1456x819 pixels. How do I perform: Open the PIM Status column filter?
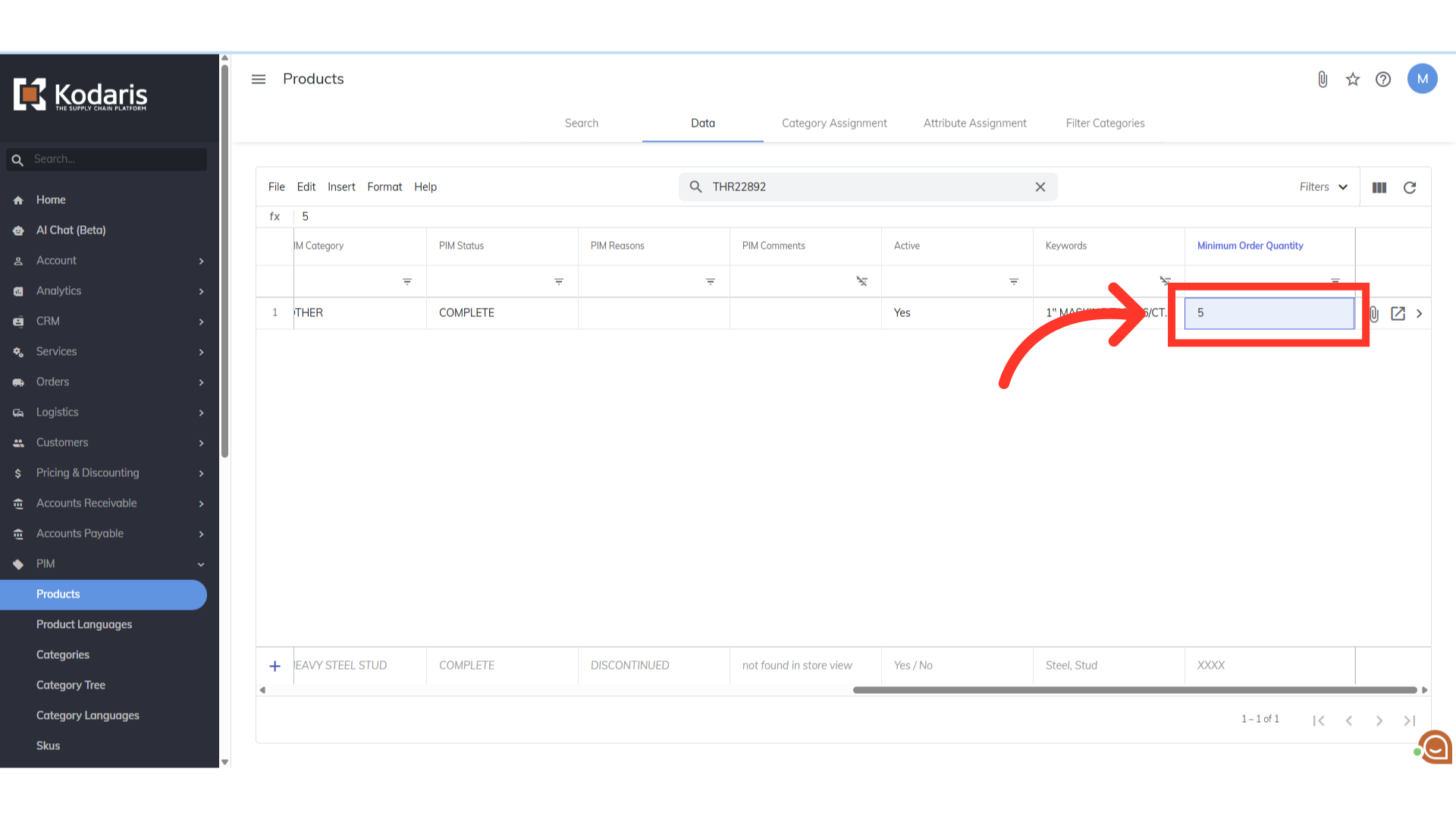558,281
